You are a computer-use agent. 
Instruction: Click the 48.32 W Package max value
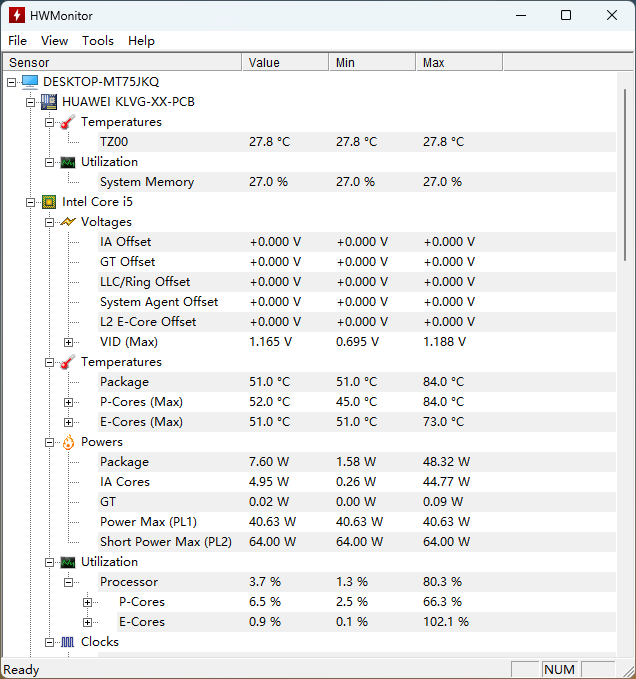[446, 462]
